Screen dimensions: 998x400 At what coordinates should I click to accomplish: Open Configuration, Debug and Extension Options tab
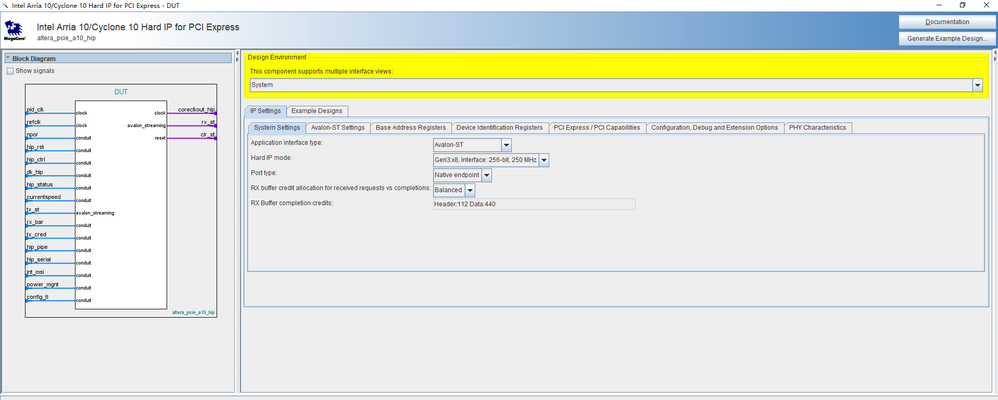pyautogui.click(x=715, y=127)
